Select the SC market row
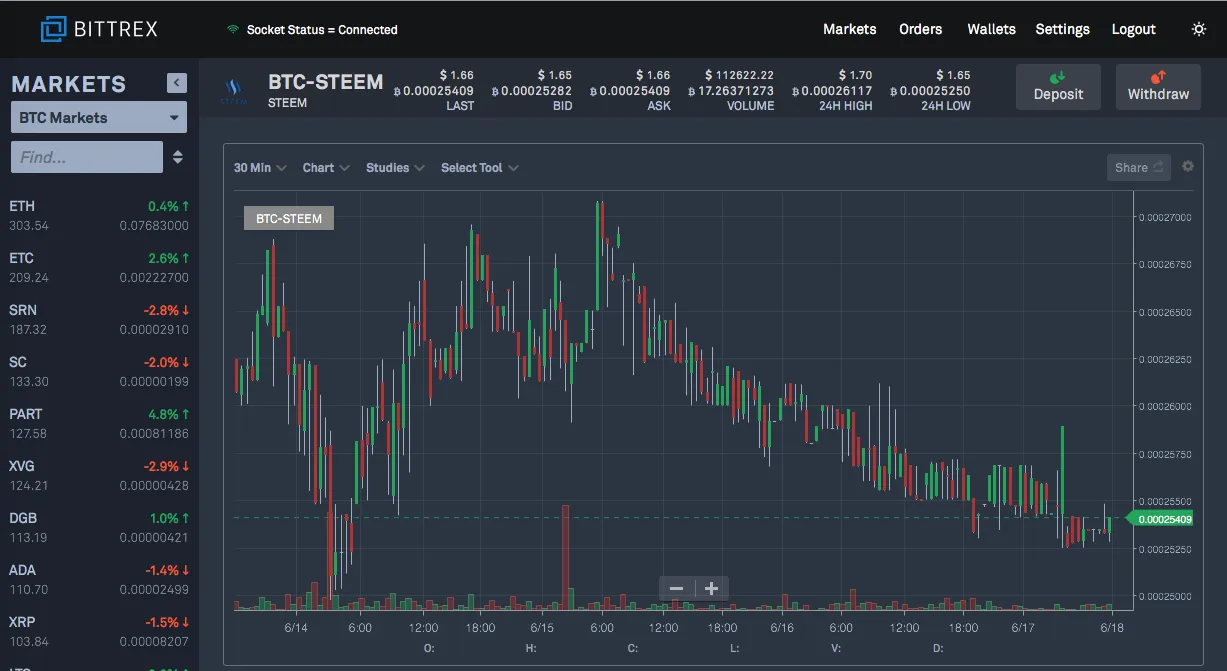This screenshot has width=1227, height=671. [99, 371]
